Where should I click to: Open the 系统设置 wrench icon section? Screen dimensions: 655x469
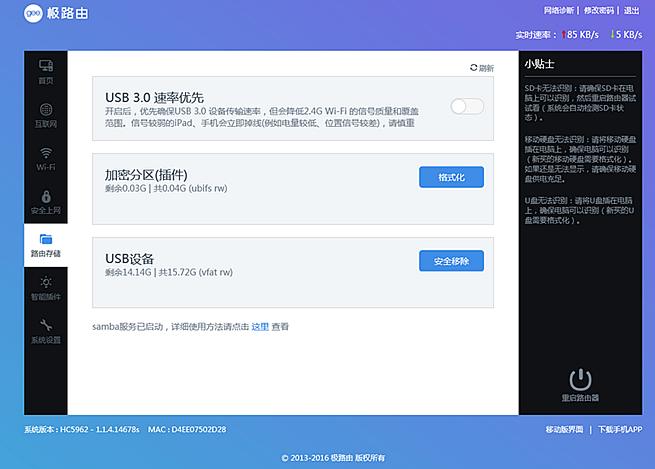click(46, 324)
